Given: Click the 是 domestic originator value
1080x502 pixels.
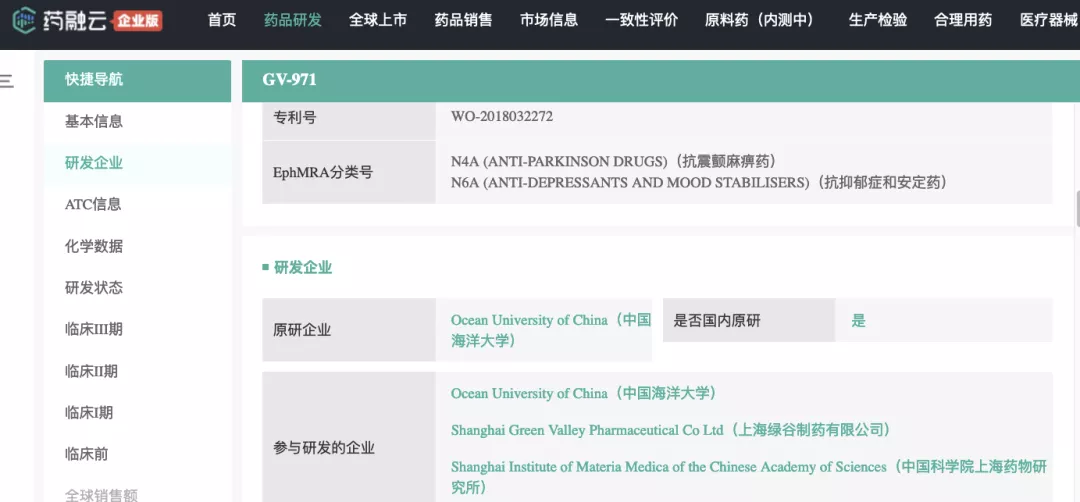Looking at the screenshot, I should (x=858, y=320).
